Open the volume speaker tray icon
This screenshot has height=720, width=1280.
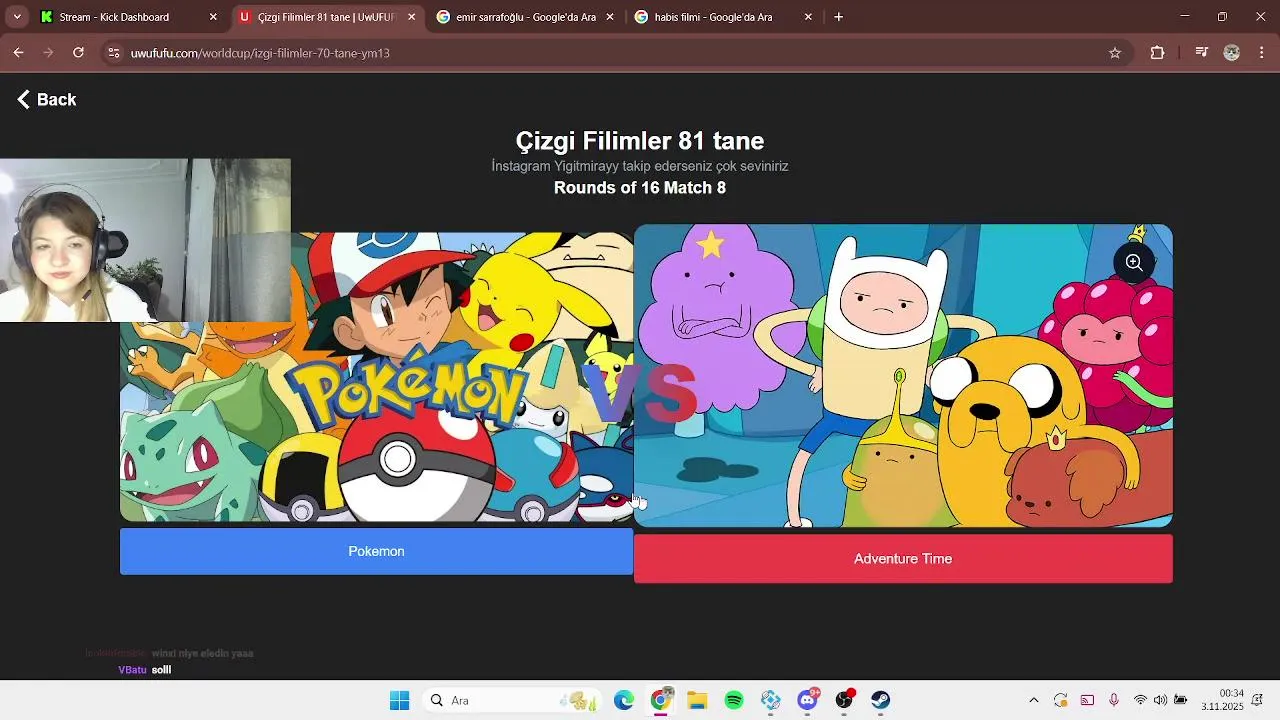click(x=1160, y=700)
